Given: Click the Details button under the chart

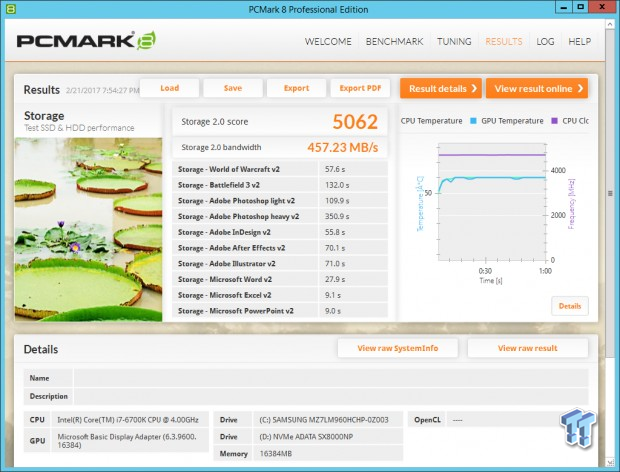Looking at the screenshot, I should click(569, 306).
